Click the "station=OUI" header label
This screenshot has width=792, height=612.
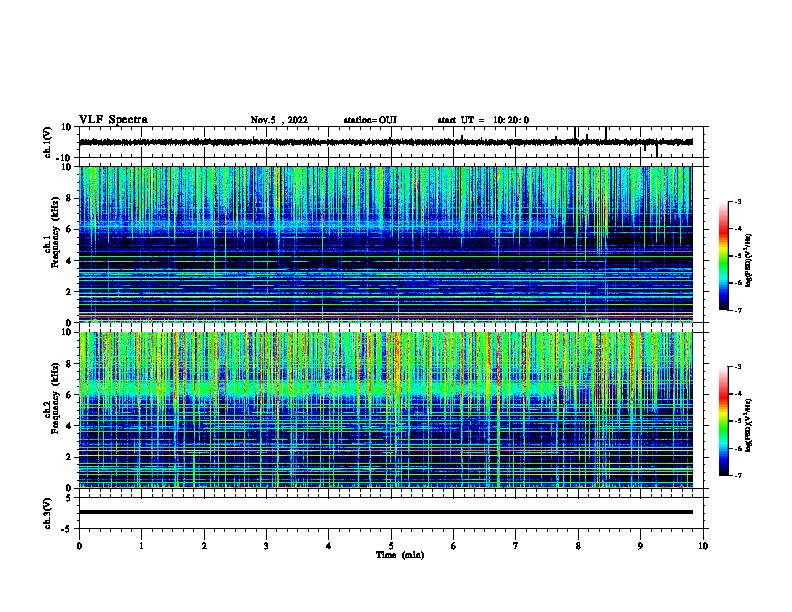[370, 120]
